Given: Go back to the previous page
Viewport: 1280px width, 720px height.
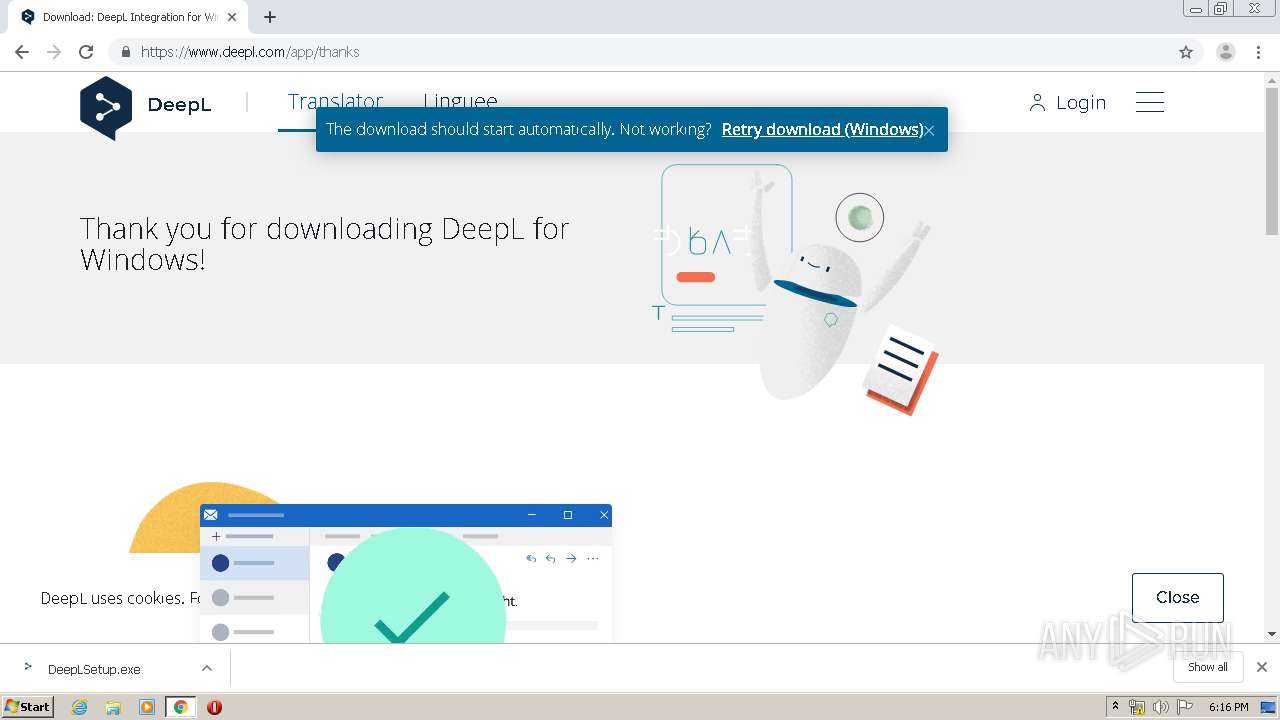Looking at the screenshot, I should [x=22, y=52].
